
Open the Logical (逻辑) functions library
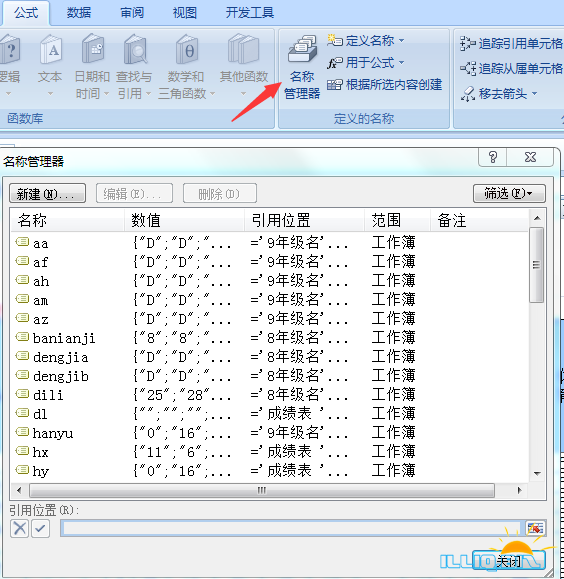9,66
